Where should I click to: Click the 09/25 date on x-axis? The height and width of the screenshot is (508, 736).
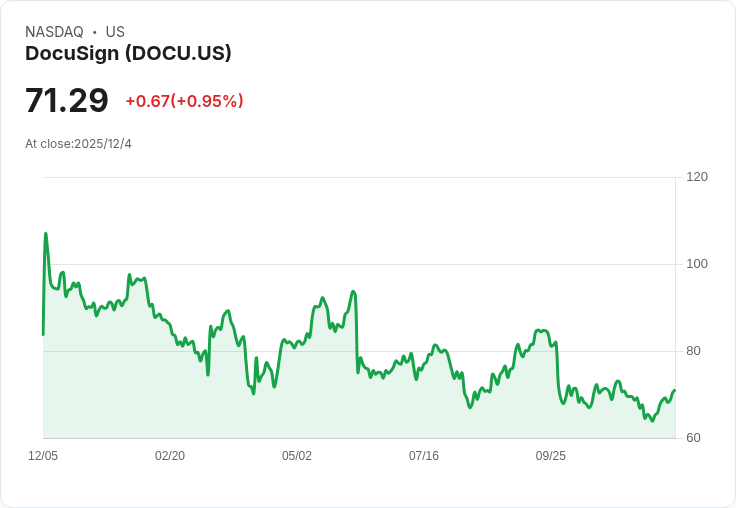click(551, 456)
